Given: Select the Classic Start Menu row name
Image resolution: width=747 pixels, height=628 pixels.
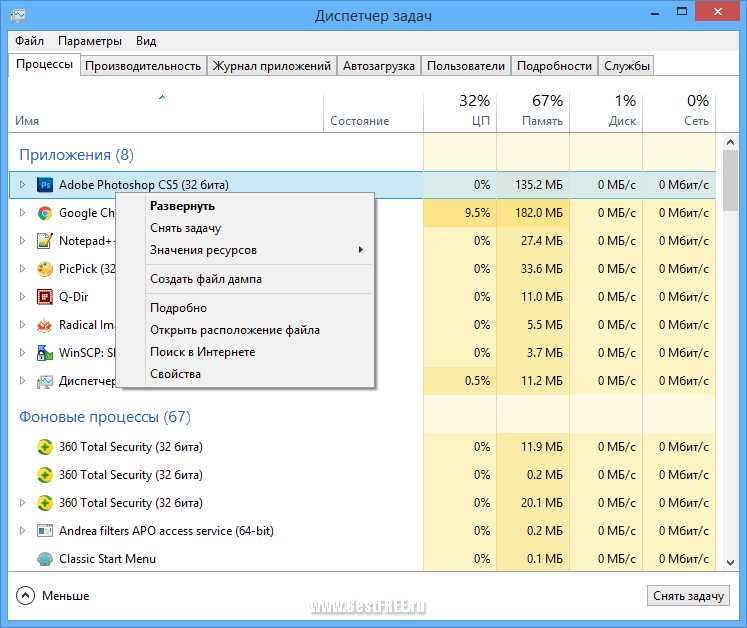Looking at the screenshot, I should point(108,559).
